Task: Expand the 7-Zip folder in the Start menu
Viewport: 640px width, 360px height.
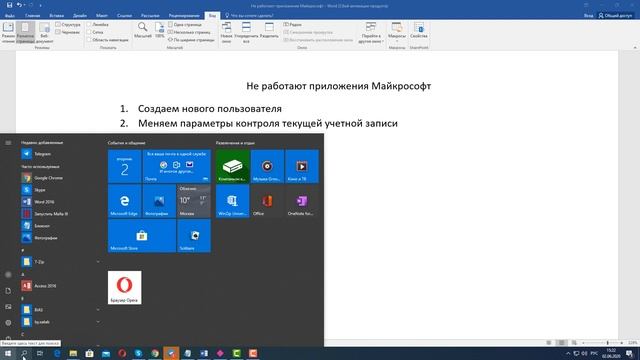Action: pos(60,262)
